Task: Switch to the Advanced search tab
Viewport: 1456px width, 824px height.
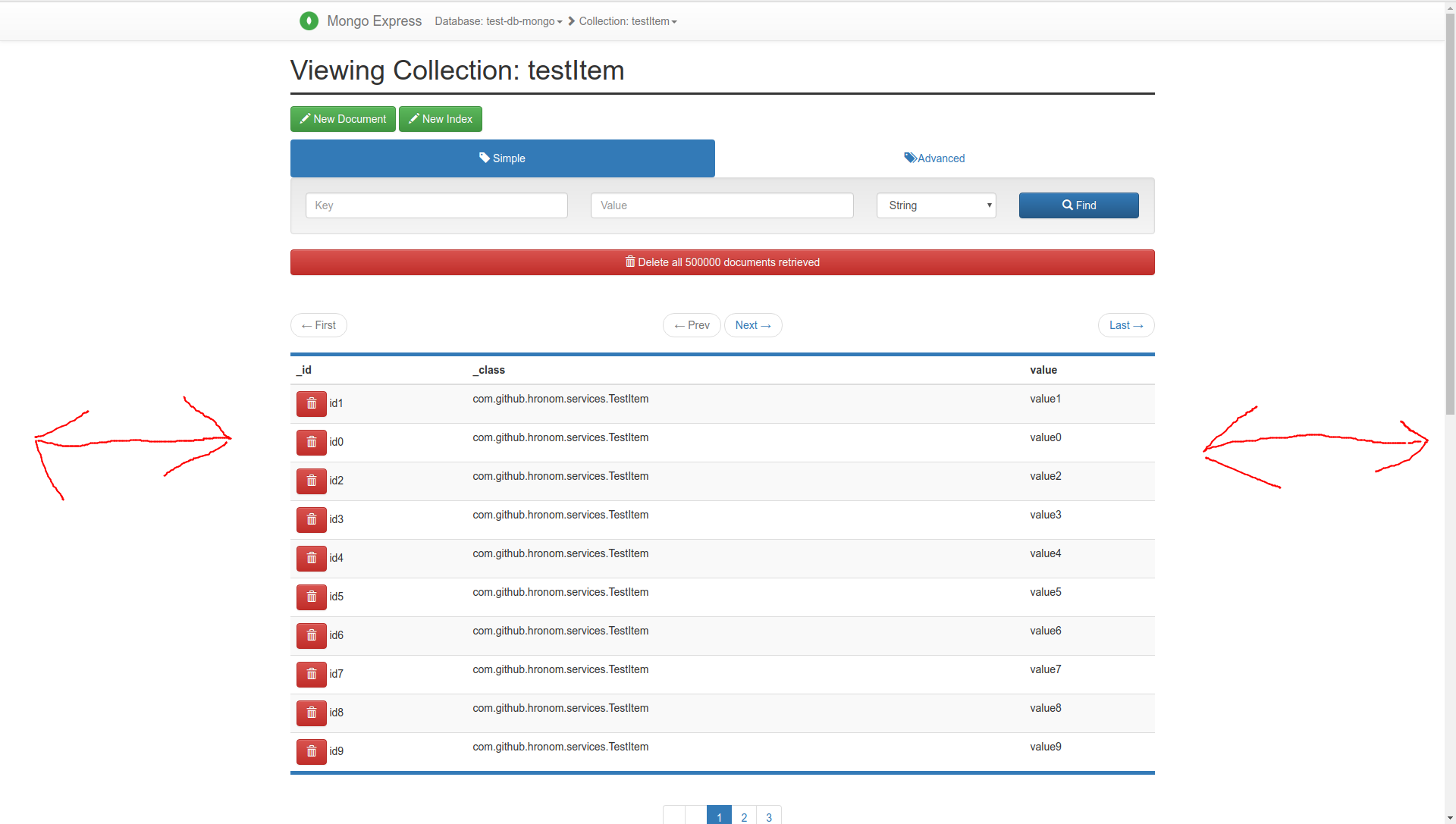Action: (934, 158)
